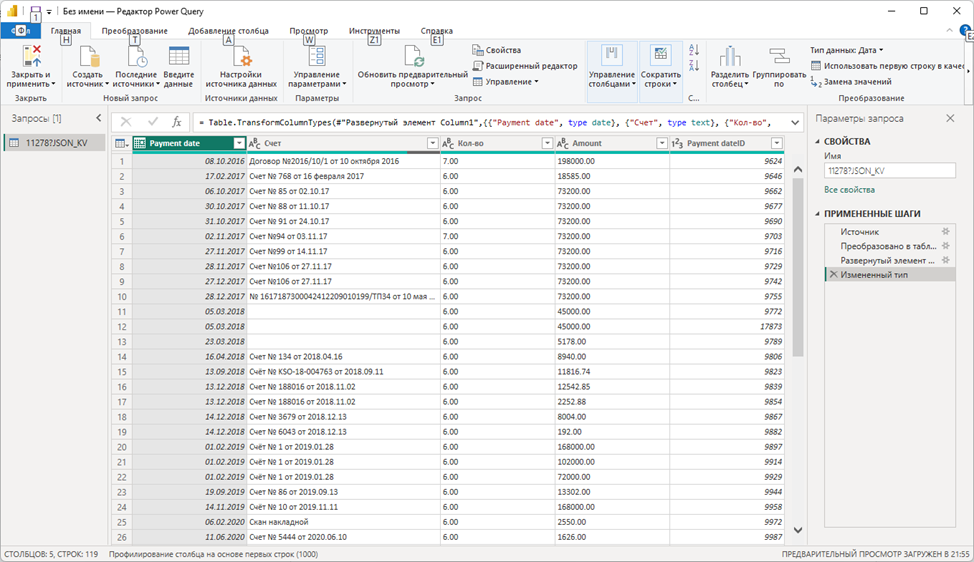
Task: Open query Properties (Свойства)
Action: coord(496,50)
